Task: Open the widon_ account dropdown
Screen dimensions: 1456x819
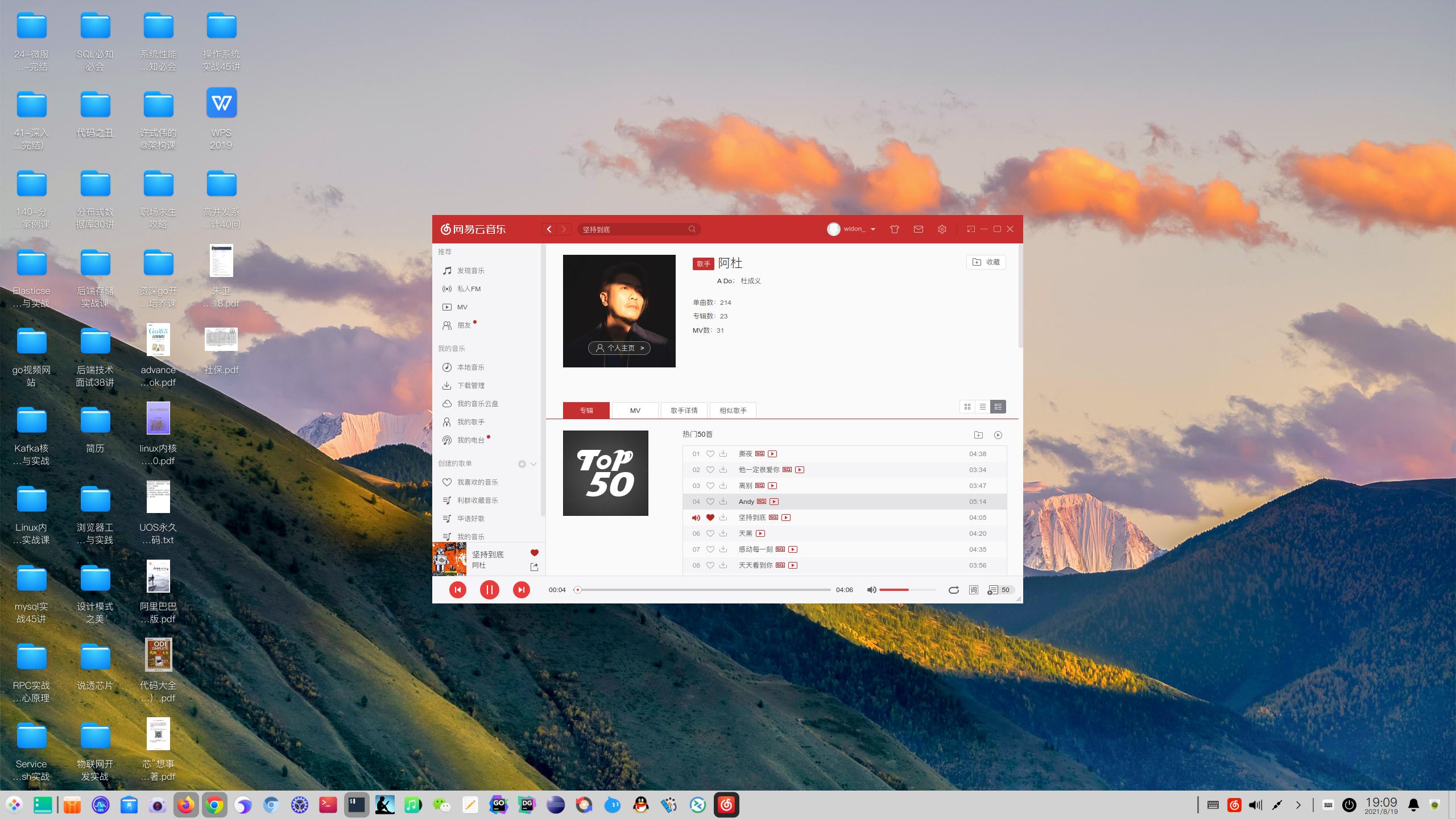Action: click(x=872, y=229)
